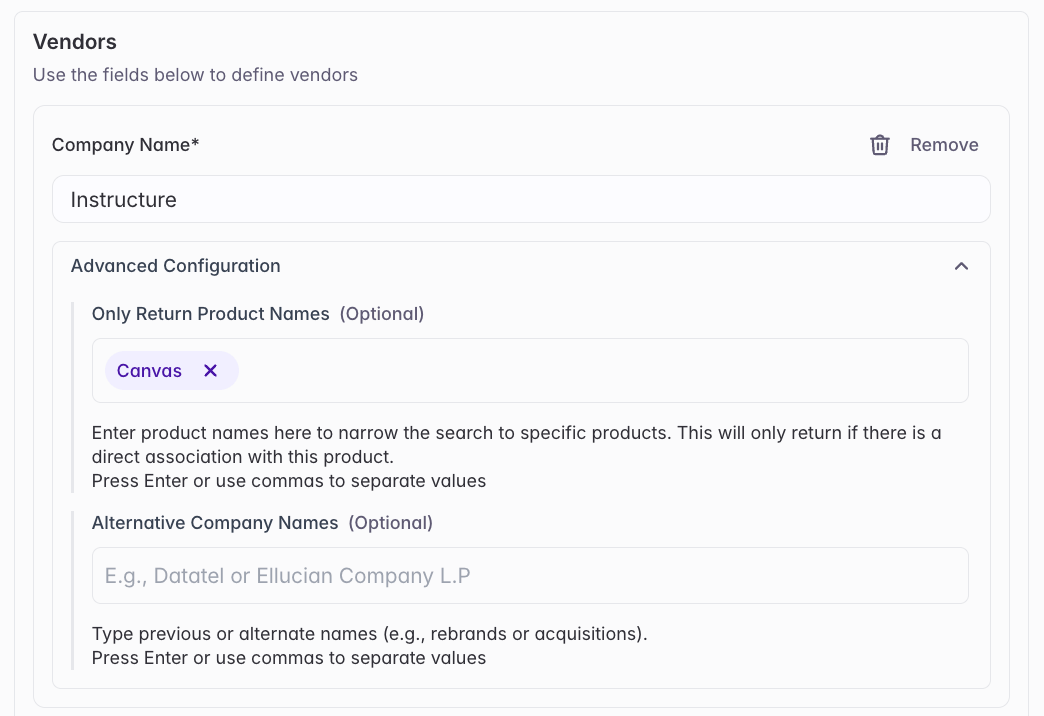Click the Alternative Company Names label
Viewport: 1044px width, 716px height.
click(215, 523)
